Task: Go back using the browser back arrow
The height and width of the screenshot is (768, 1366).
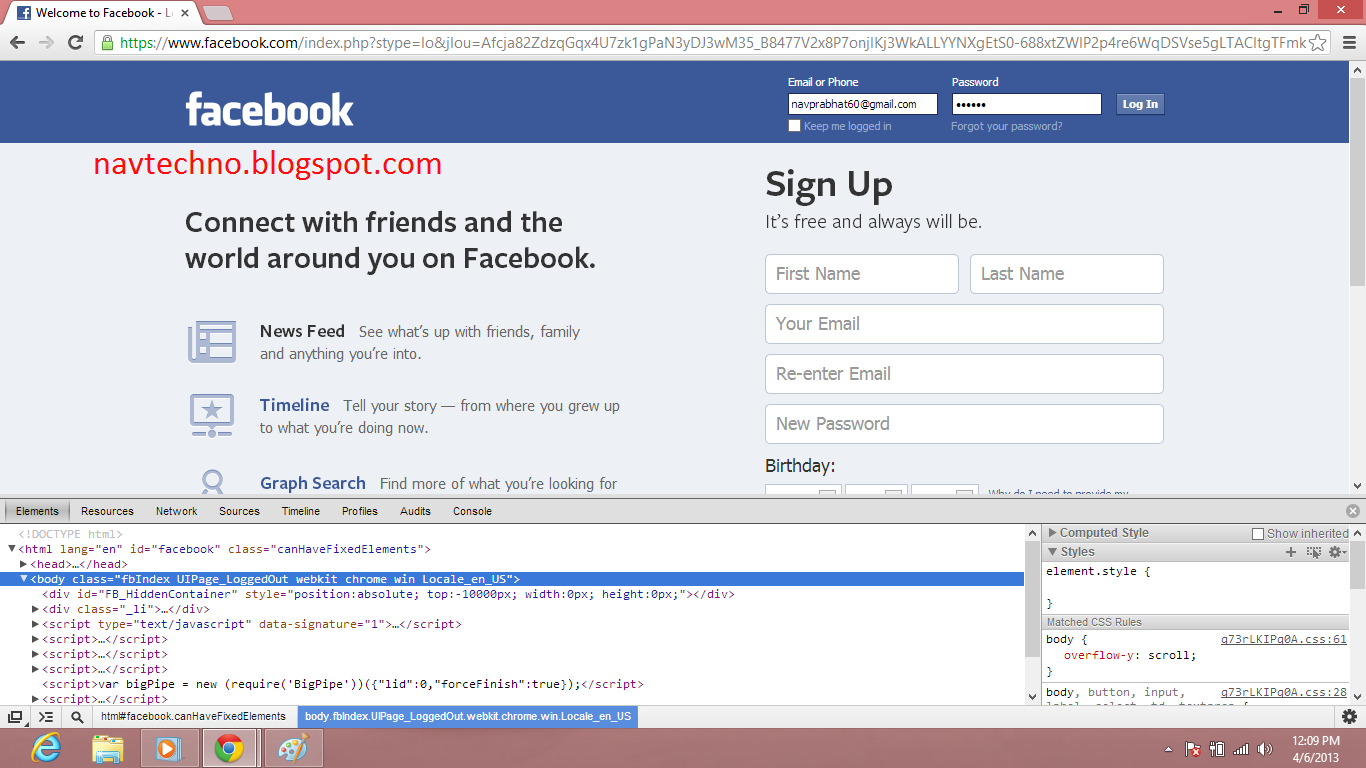Action: [x=17, y=42]
